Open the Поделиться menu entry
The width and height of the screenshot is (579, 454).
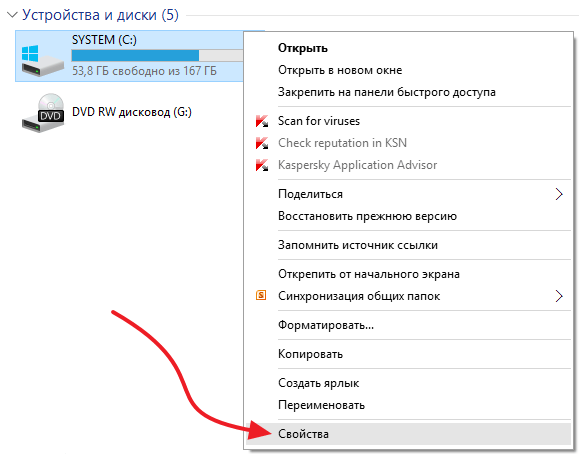coord(408,194)
